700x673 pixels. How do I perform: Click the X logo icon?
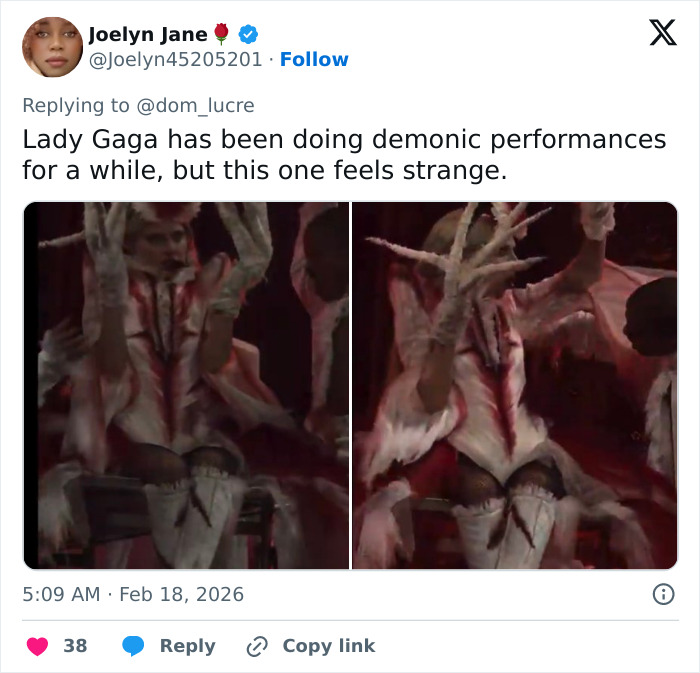(x=662, y=33)
